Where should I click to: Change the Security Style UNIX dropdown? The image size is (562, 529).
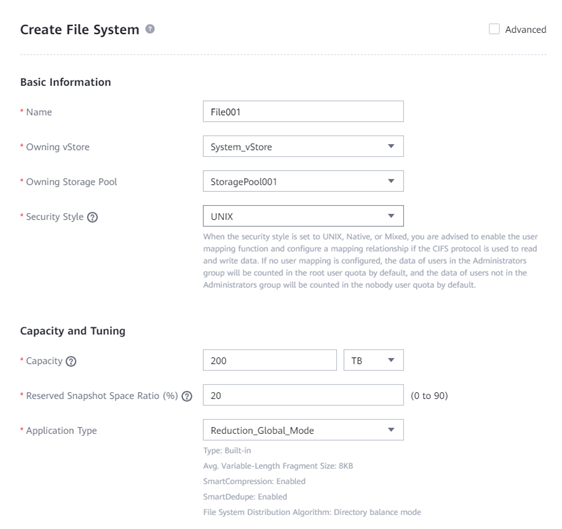coord(303,216)
